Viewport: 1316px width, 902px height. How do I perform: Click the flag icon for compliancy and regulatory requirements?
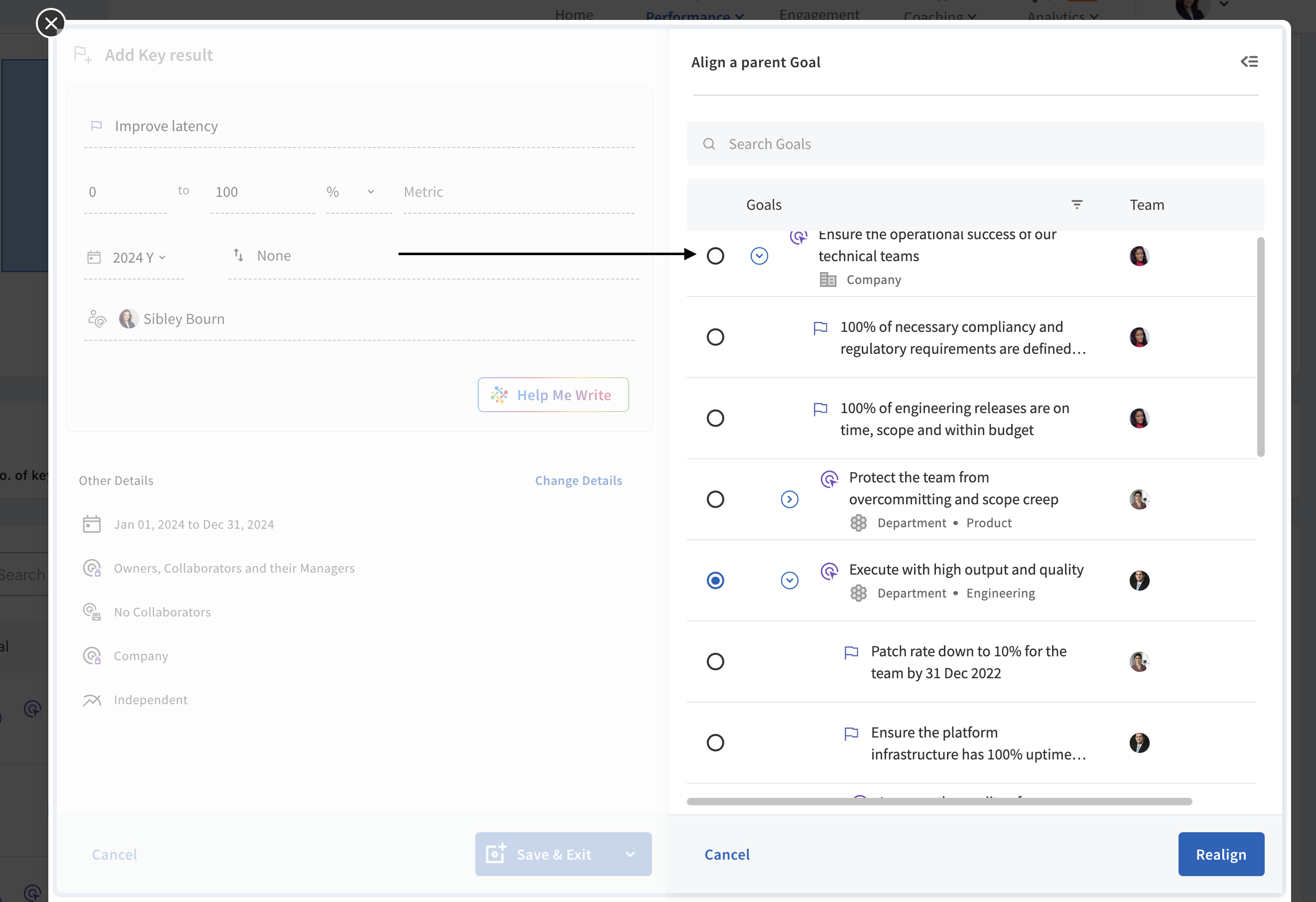(820, 327)
